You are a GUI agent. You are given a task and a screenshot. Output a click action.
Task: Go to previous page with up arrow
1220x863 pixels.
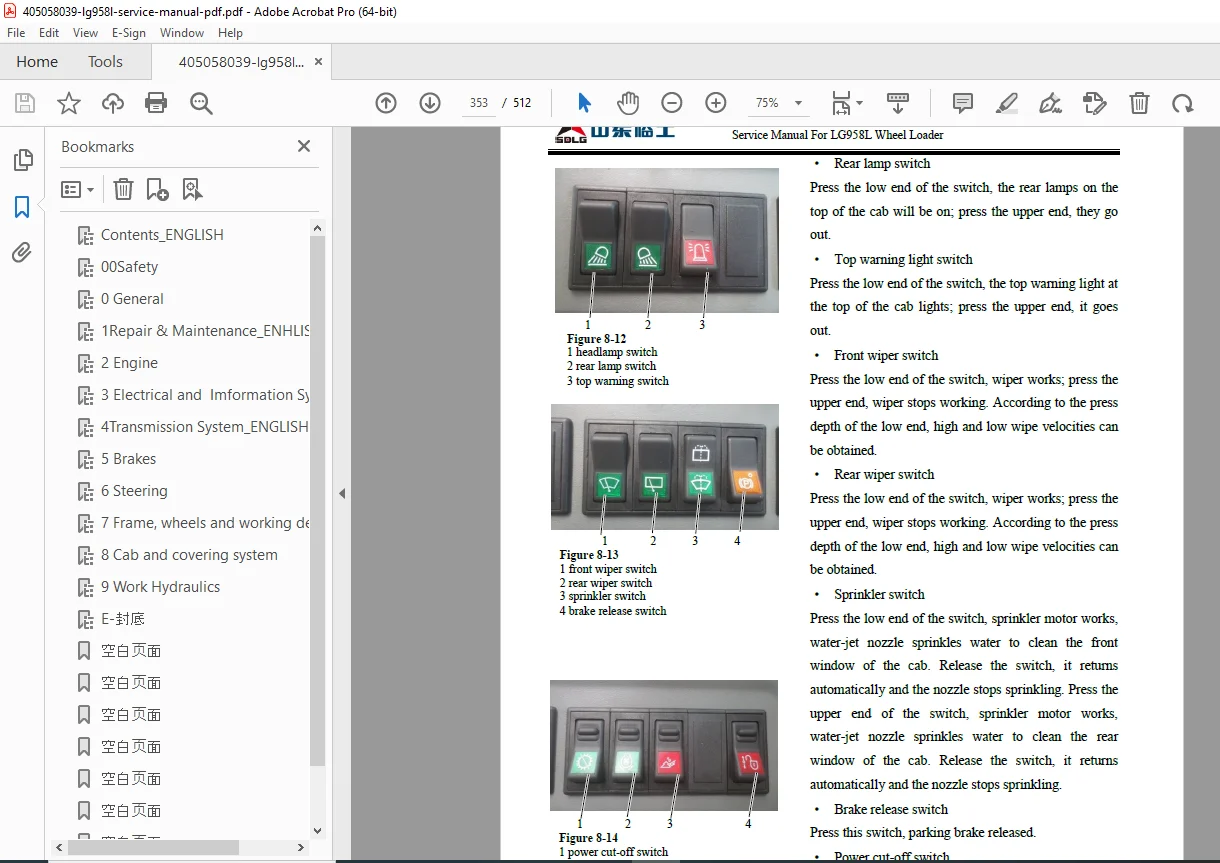click(386, 102)
